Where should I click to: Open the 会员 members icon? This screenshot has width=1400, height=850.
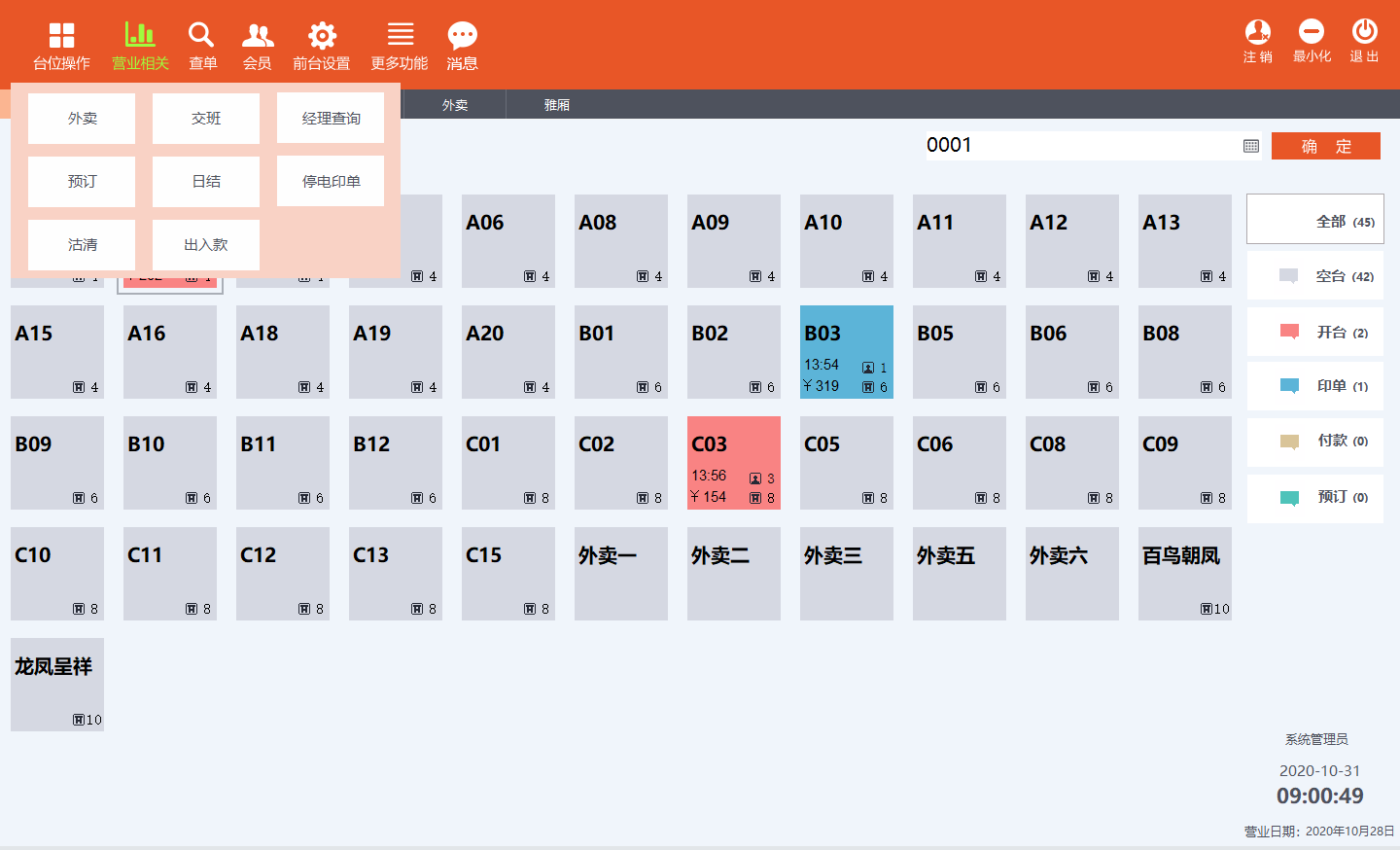click(x=258, y=36)
